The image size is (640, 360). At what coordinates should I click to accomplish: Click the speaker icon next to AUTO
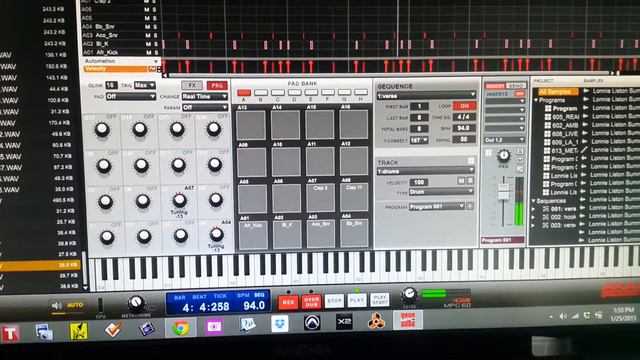[56, 305]
